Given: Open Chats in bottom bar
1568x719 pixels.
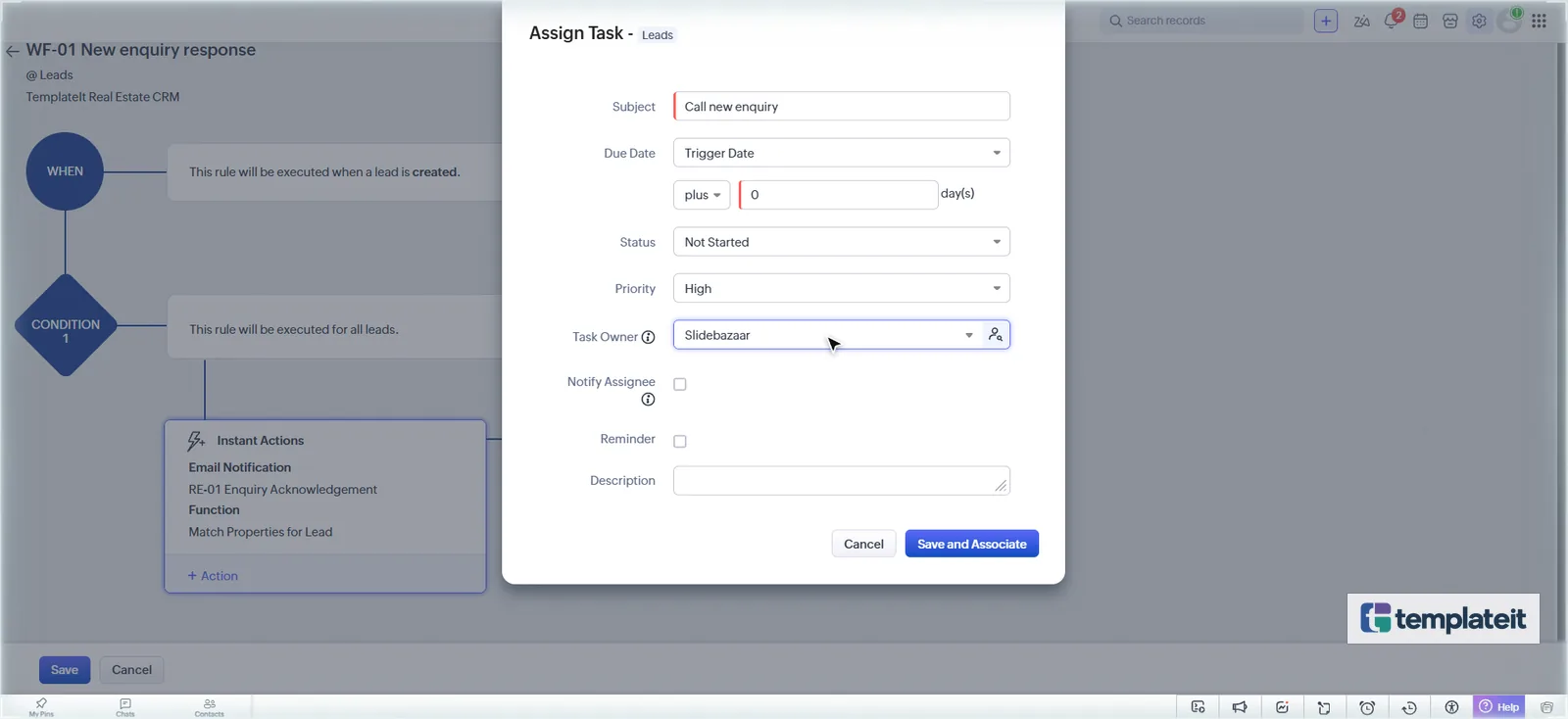Looking at the screenshot, I should (x=125, y=707).
